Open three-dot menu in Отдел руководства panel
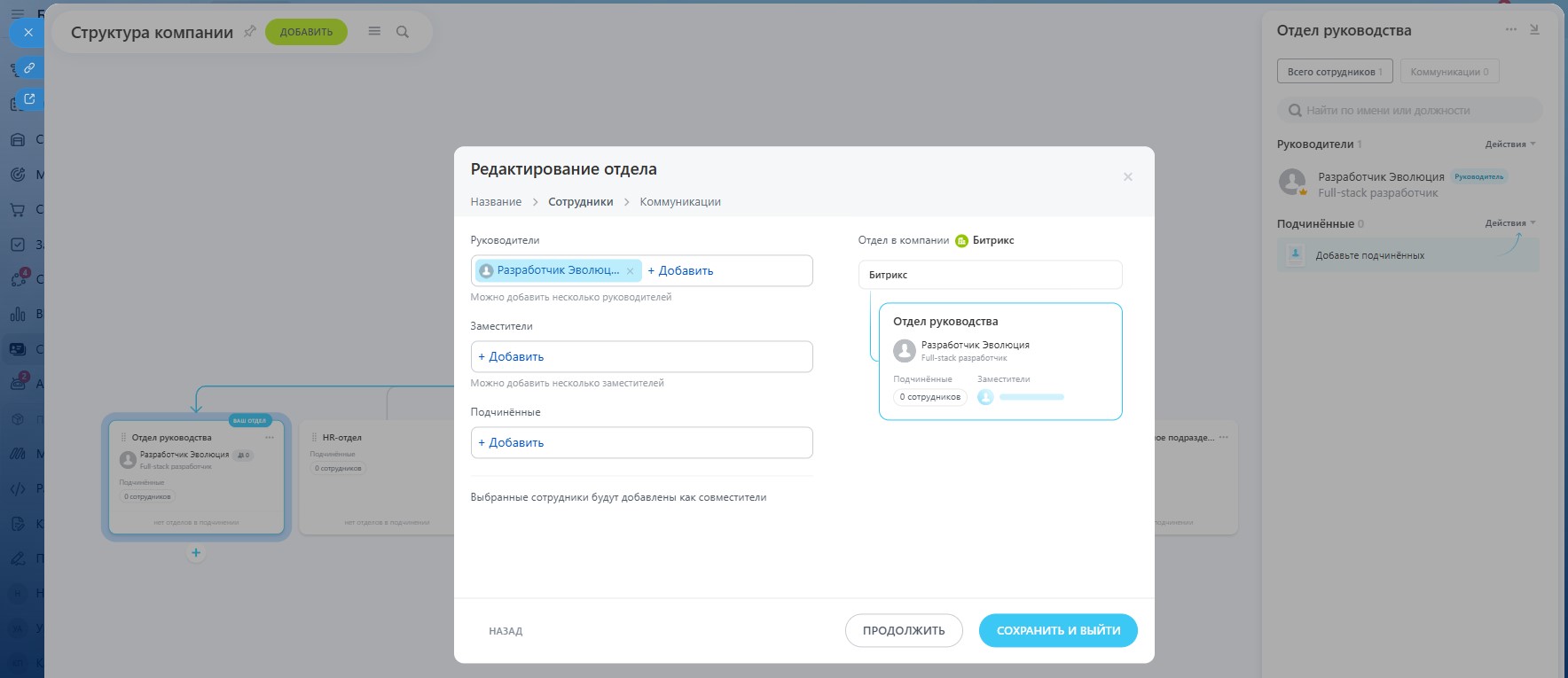Viewport: 1568px width, 678px height. (x=1511, y=29)
